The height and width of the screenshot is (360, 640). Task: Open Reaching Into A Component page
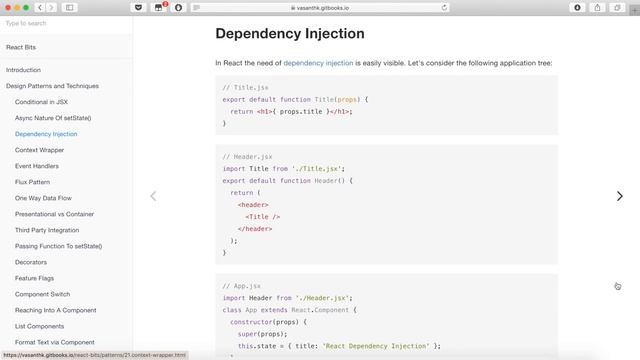56,310
